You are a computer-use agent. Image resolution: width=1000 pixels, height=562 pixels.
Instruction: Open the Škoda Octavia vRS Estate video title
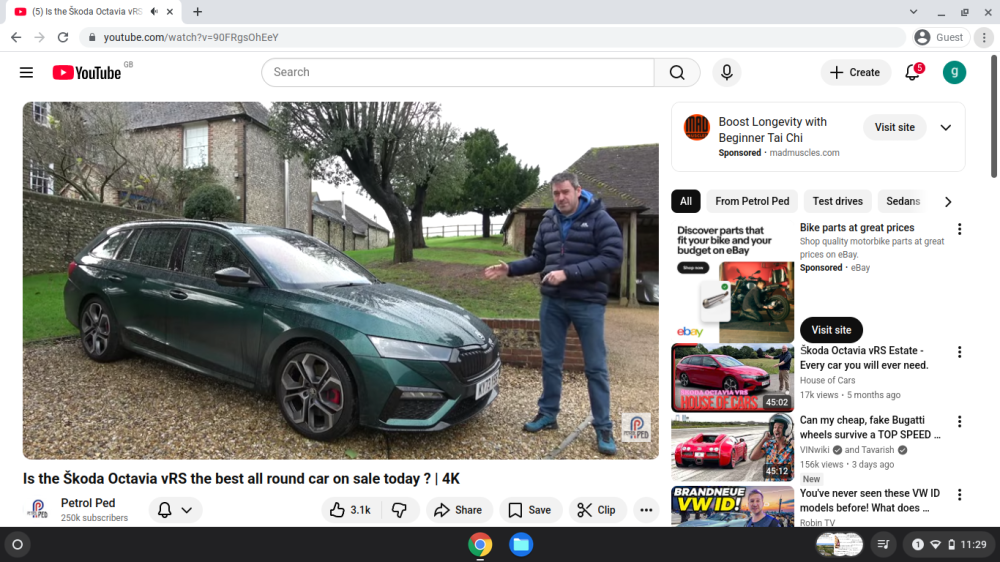click(x=864, y=358)
